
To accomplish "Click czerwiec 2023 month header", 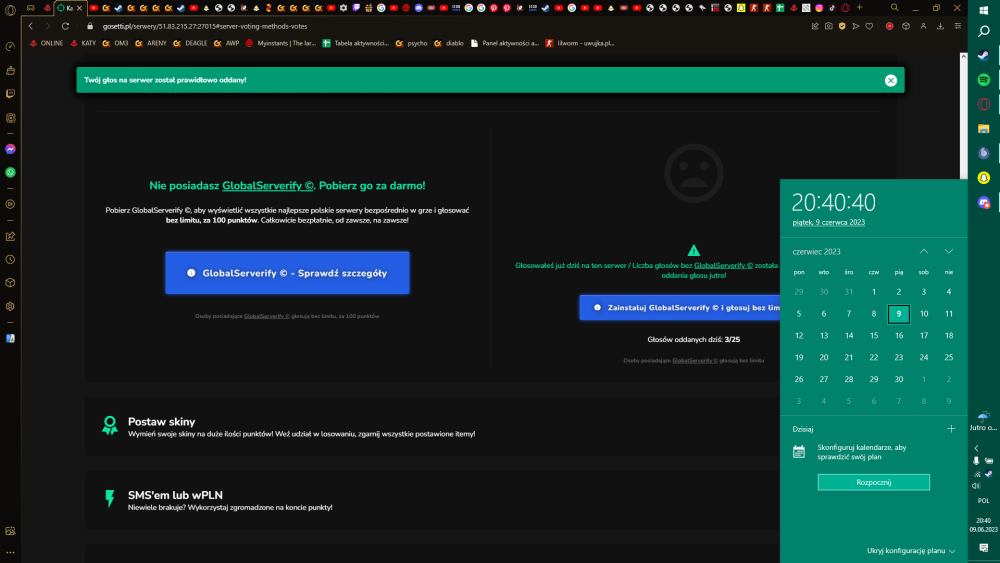I will coord(816,252).
